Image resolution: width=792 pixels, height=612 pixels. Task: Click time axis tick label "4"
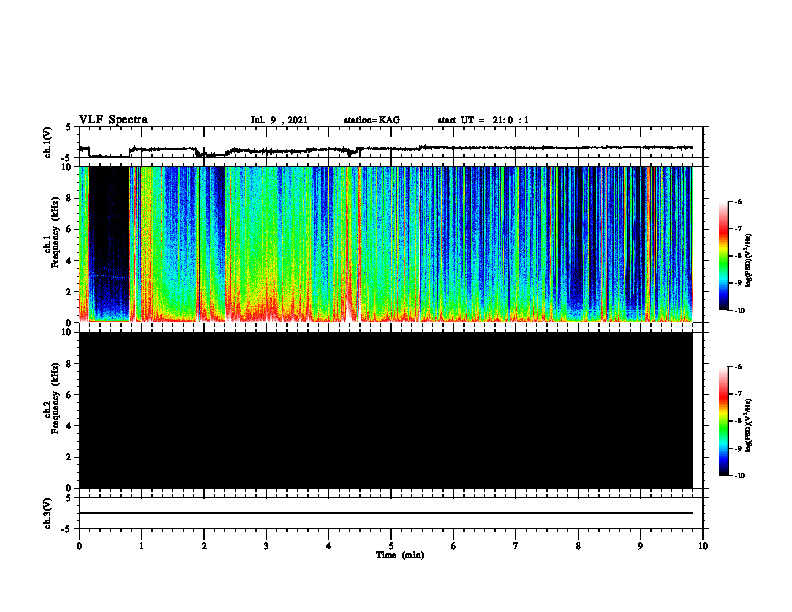(329, 545)
